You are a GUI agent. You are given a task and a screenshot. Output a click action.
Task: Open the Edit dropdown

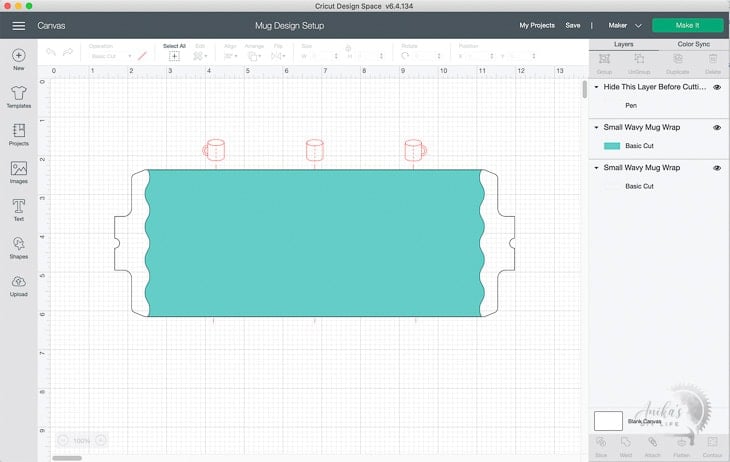pos(200,56)
